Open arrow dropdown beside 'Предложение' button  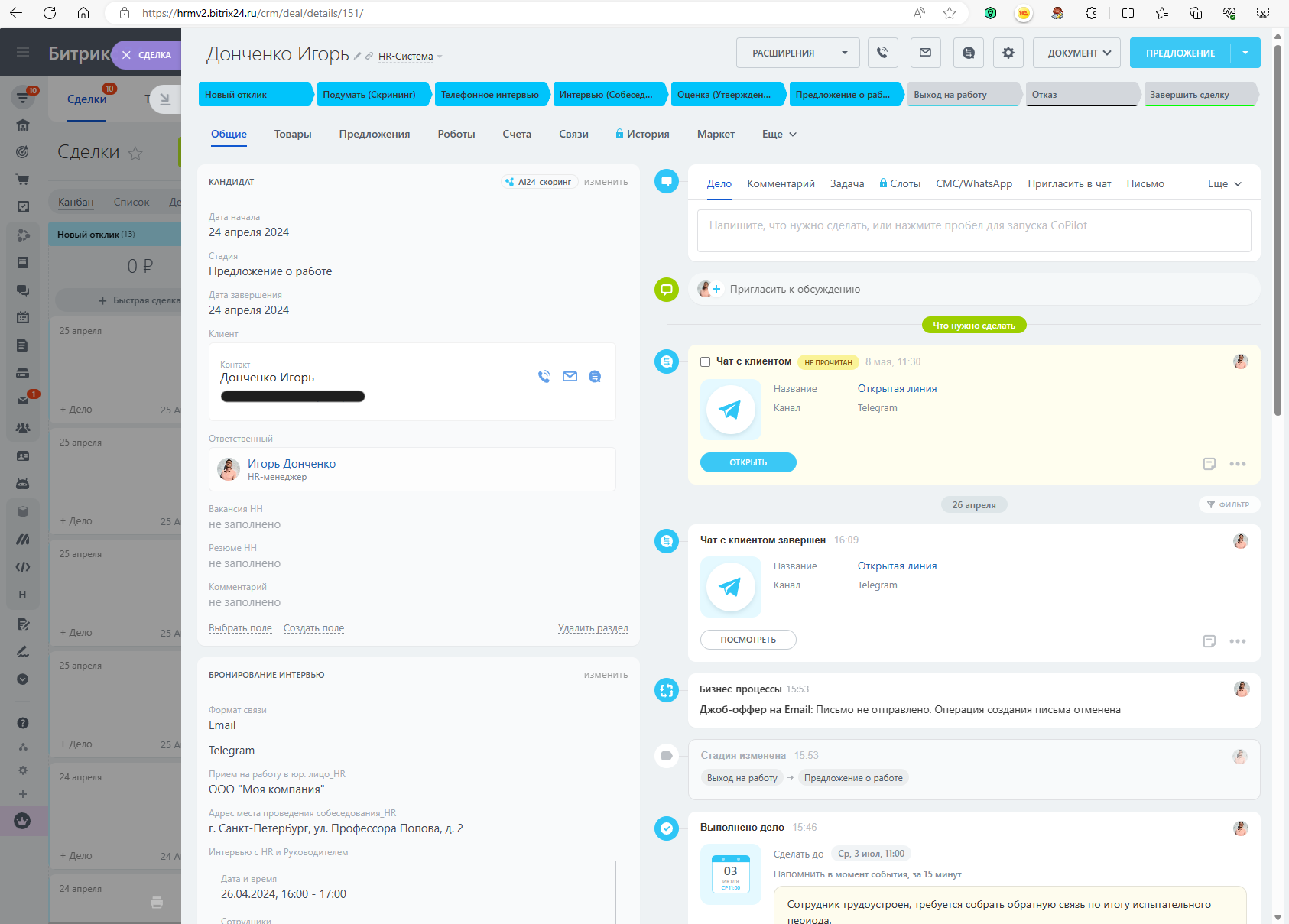coord(1245,53)
